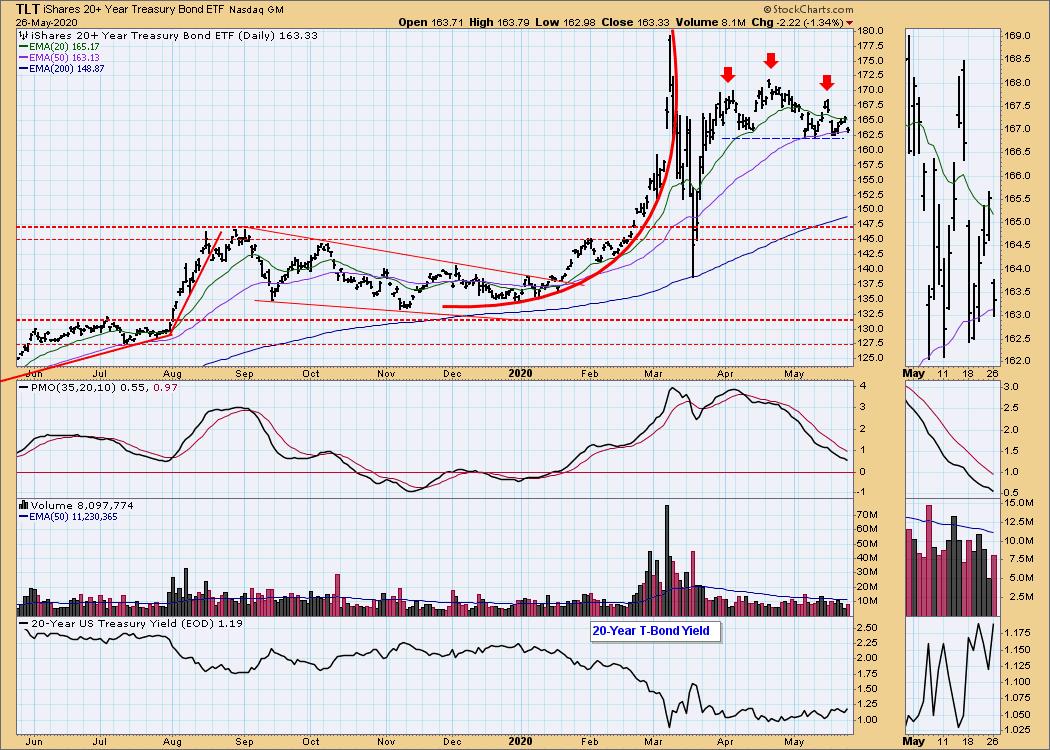Click the '2.25' yield axis label
This screenshot has width=1050, height=750.
867,643
